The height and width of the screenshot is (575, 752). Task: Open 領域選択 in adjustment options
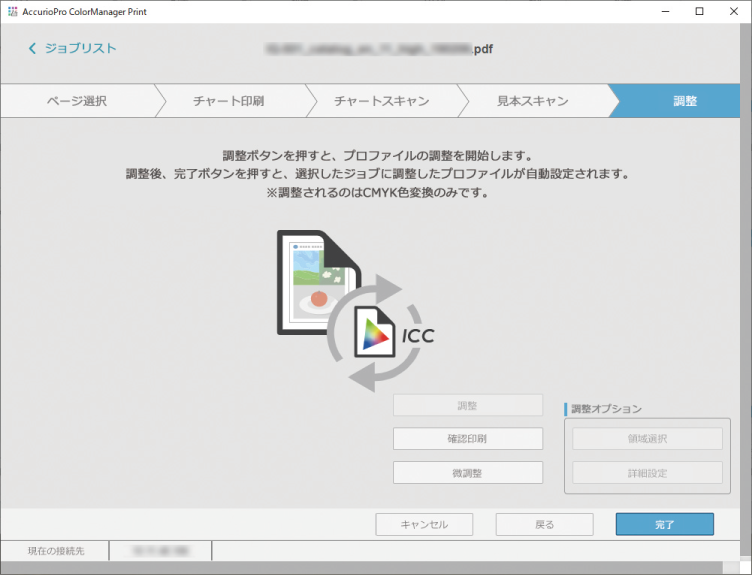(x=647, y=439)
